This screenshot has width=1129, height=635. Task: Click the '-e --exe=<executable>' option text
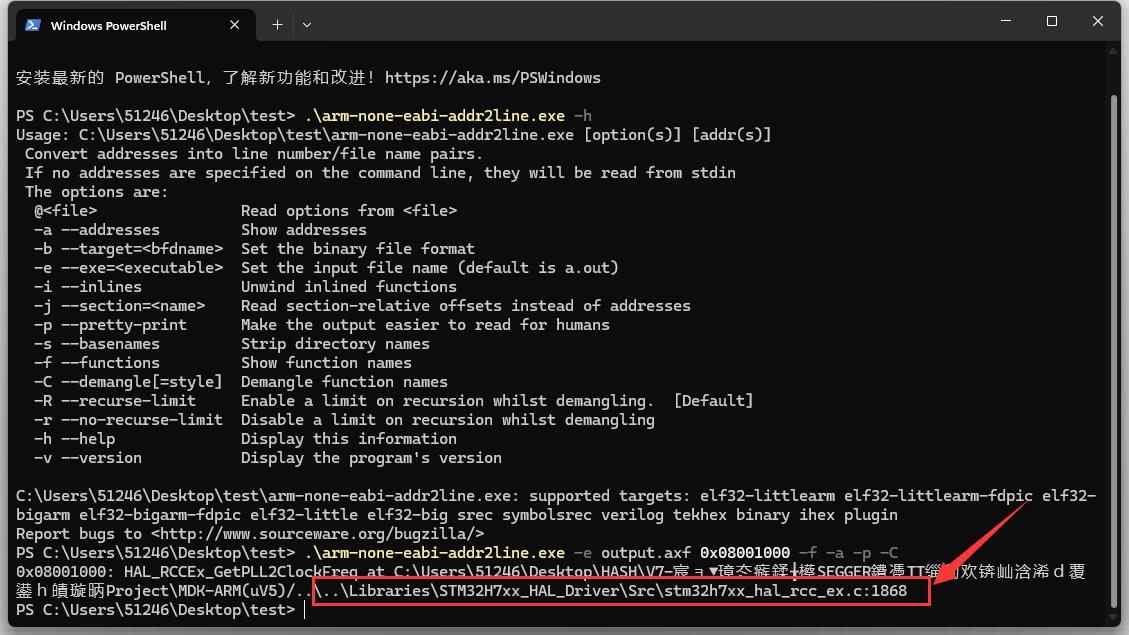[128, 268]
